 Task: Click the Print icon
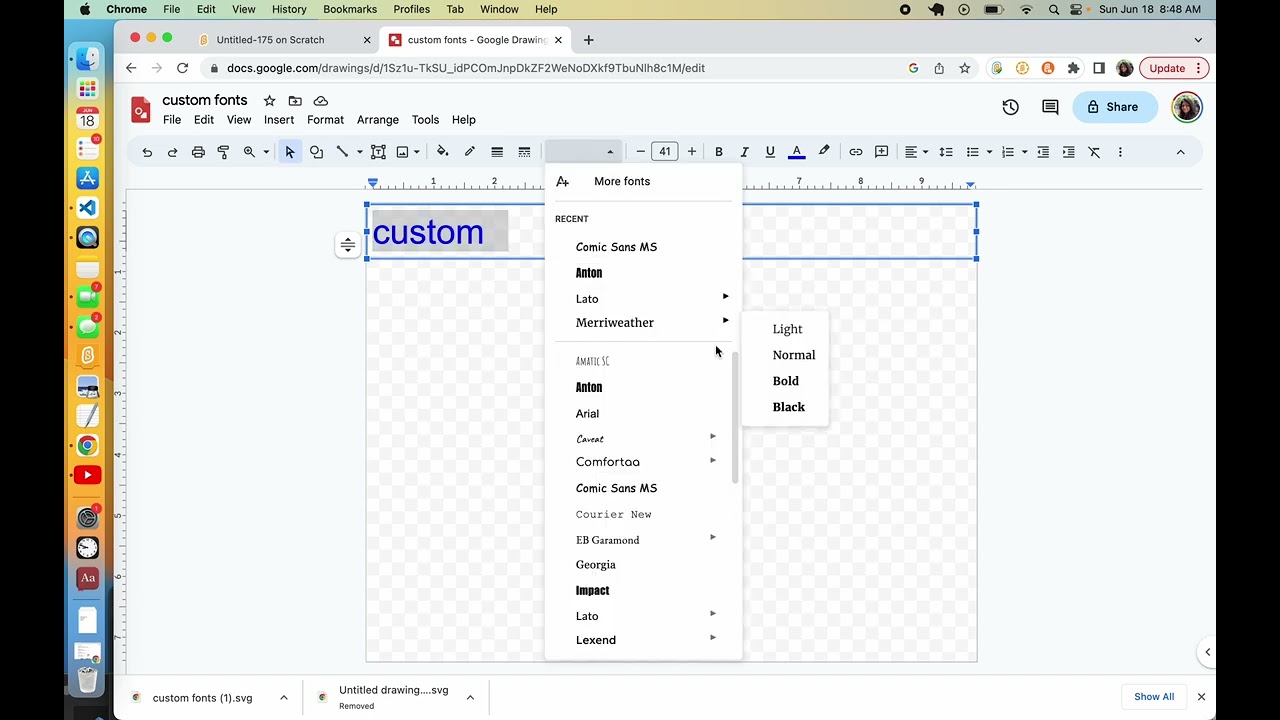click(198, 152)
